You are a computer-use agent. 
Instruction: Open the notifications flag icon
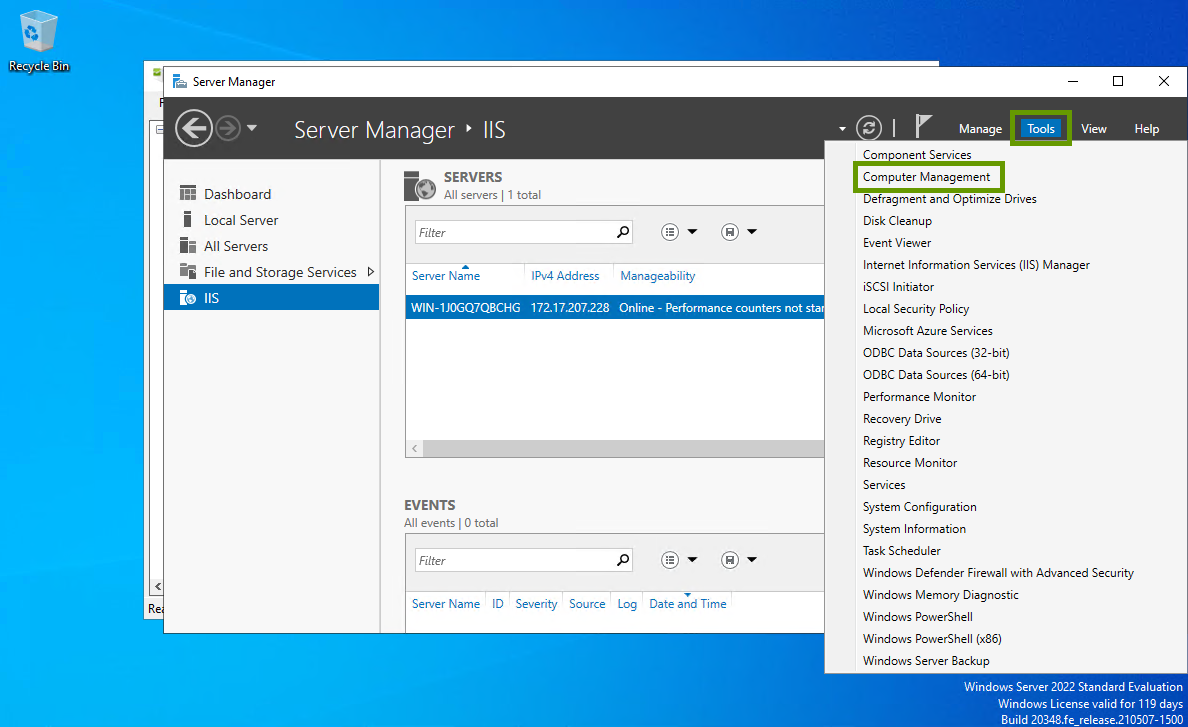923,127
